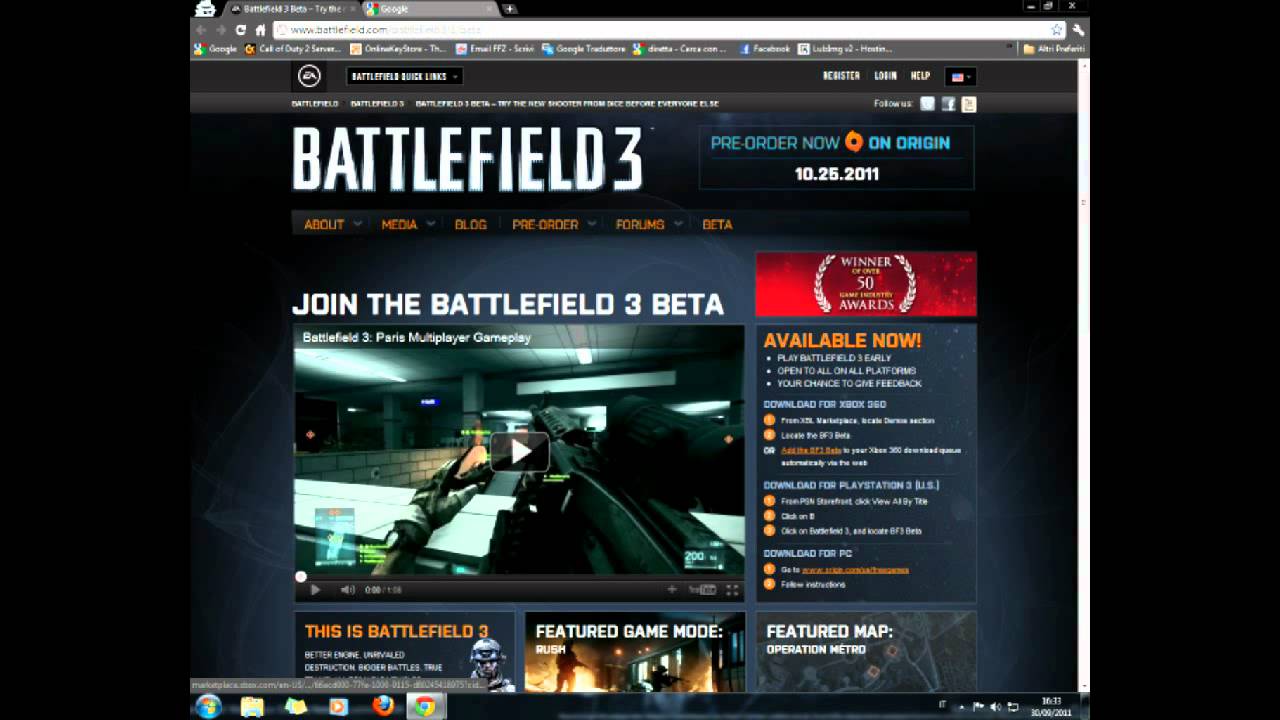Screen dimensions: 1280x720
Task: Click the small play button in video controls
Action: 315,590
